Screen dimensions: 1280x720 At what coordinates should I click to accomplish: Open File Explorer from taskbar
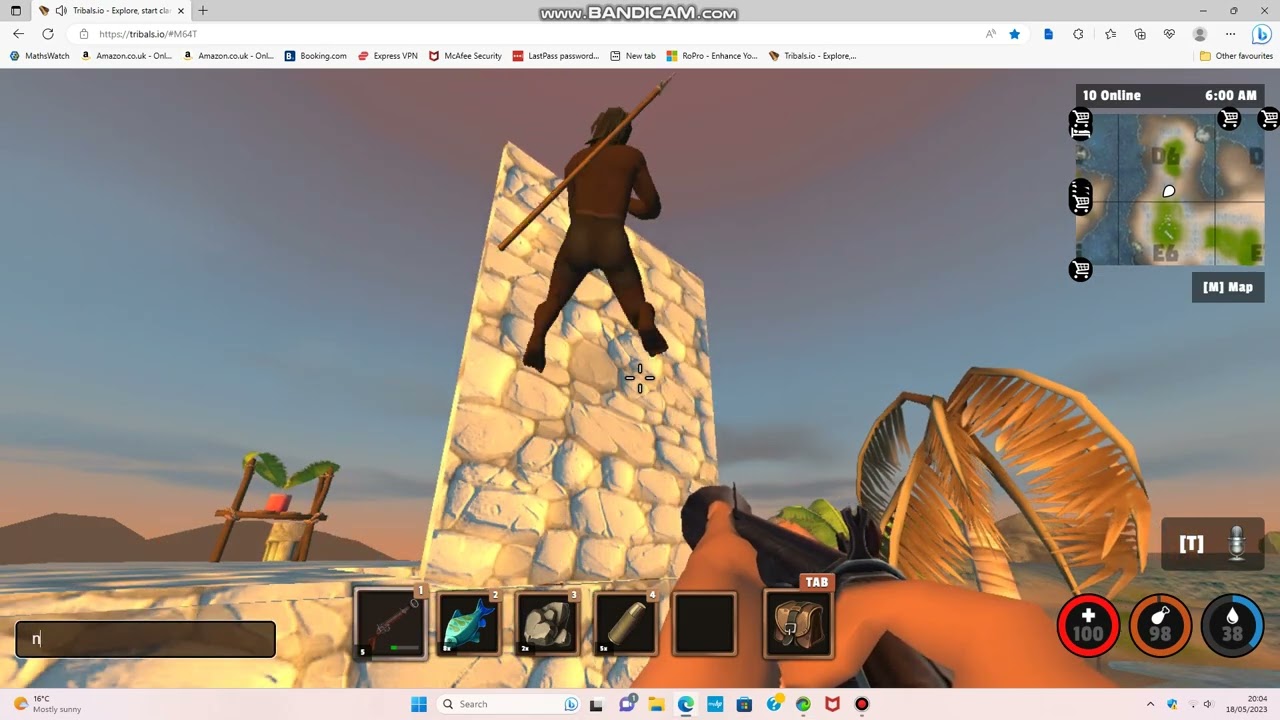656,704
